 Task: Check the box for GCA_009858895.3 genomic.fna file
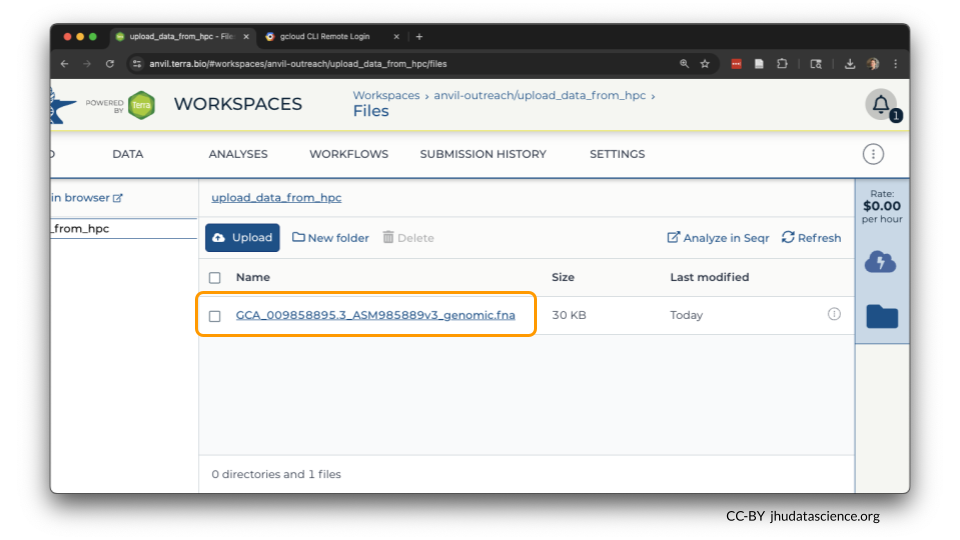tap(215, 316)
